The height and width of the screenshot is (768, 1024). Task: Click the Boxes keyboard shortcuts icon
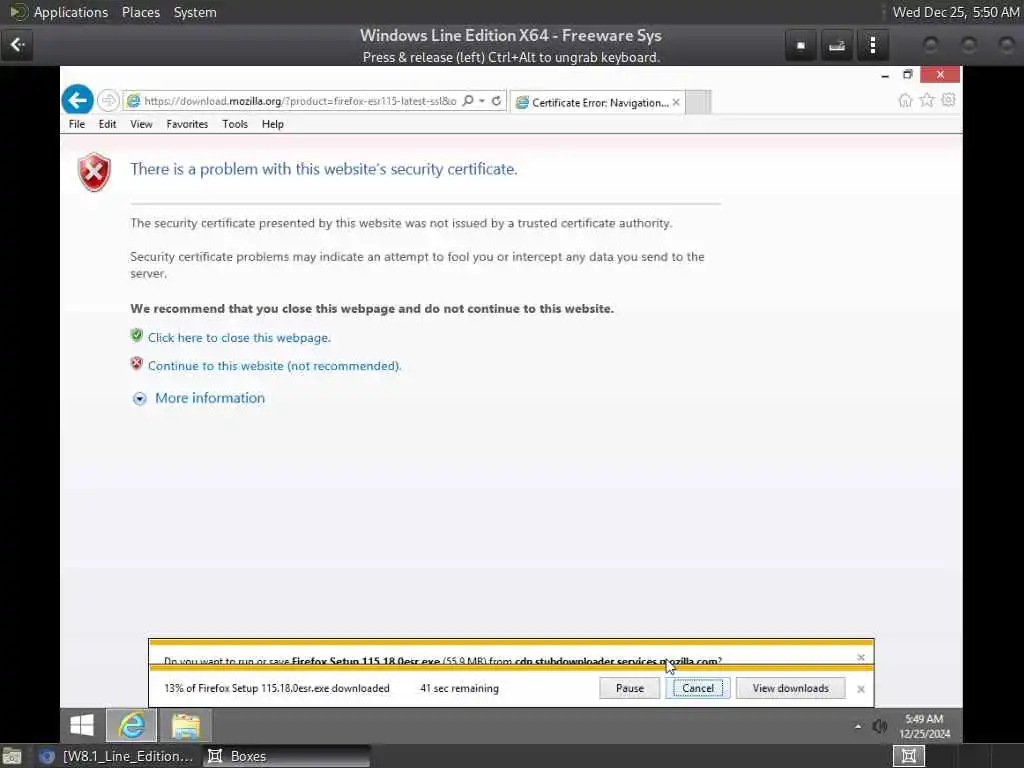tap(837, 45)
